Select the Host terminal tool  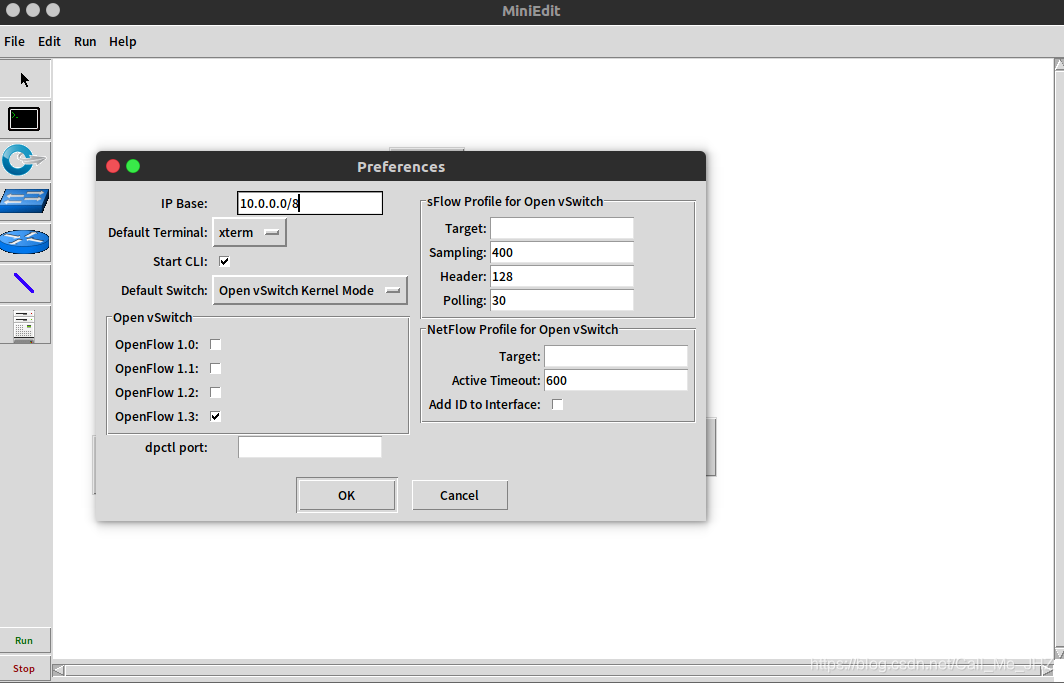click(25, 119)
